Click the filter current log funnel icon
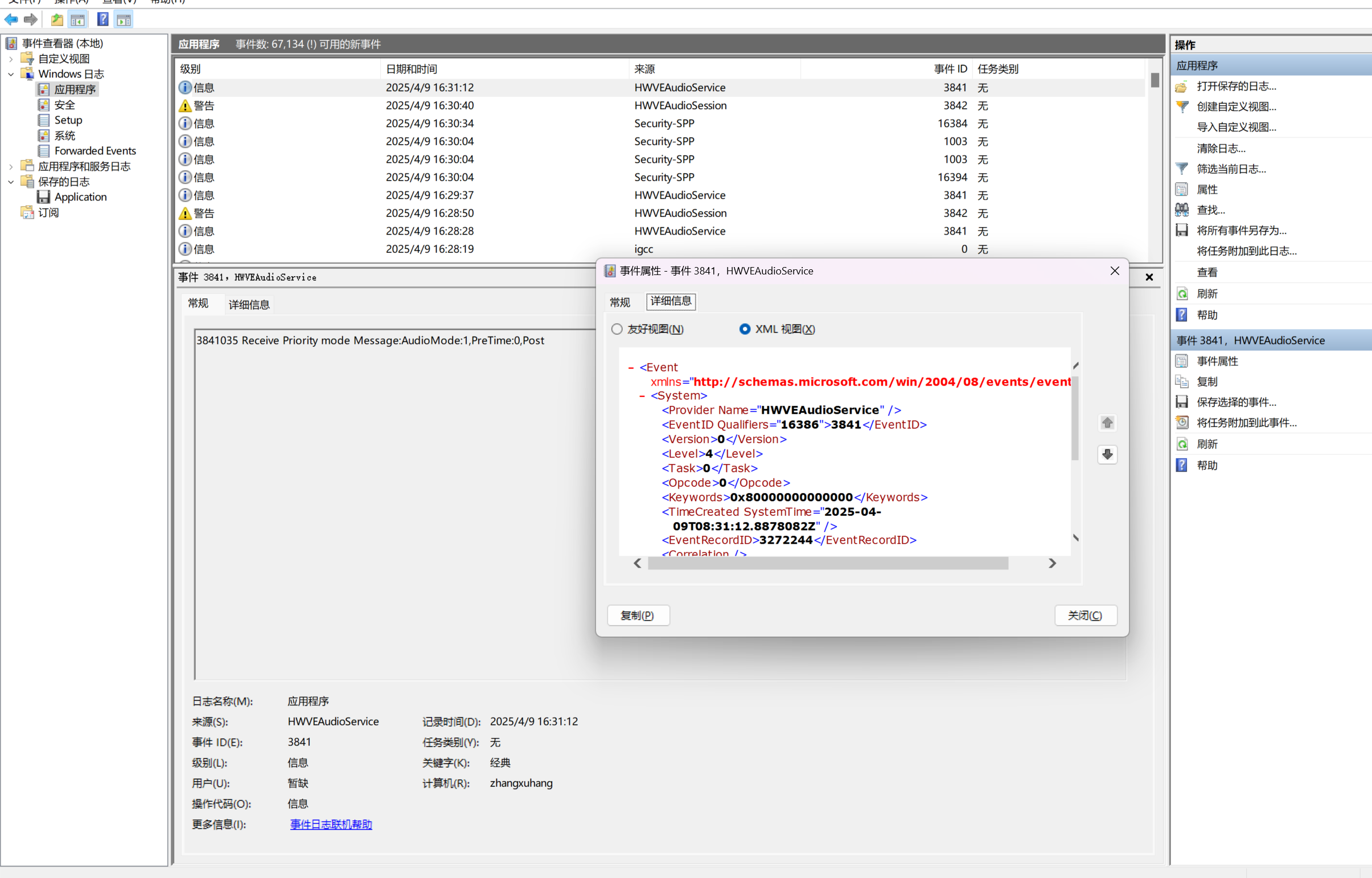The width and height of the screenshot is (1372, 878). 1182,169
